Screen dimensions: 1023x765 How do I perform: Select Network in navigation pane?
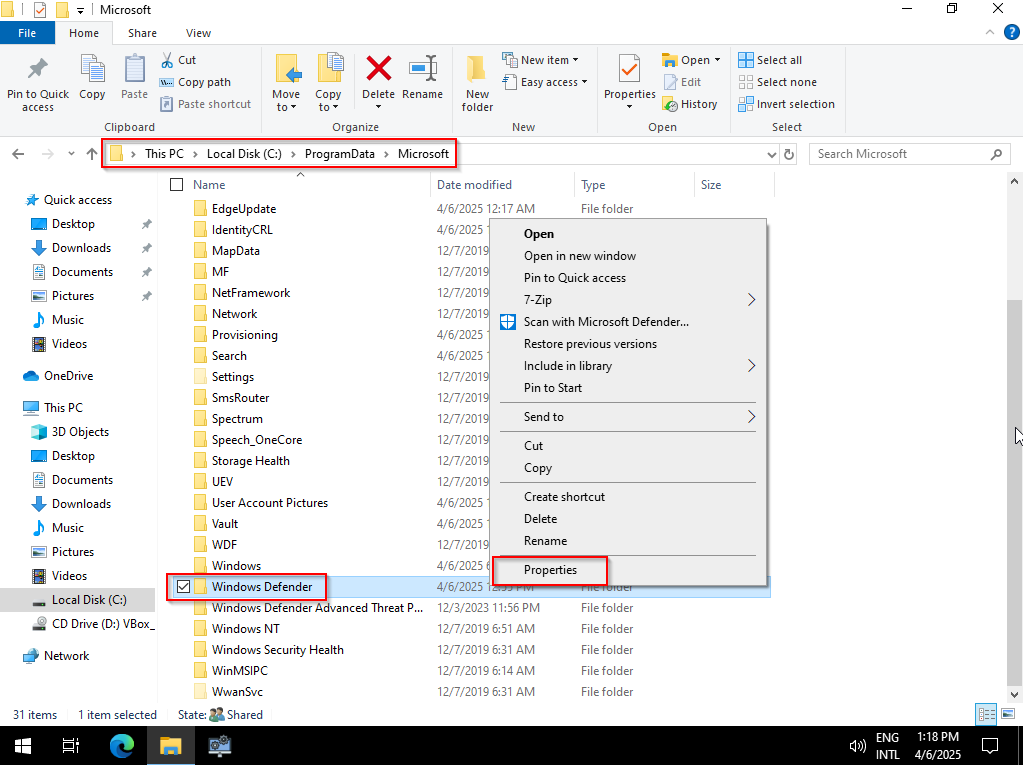point(66,656)
